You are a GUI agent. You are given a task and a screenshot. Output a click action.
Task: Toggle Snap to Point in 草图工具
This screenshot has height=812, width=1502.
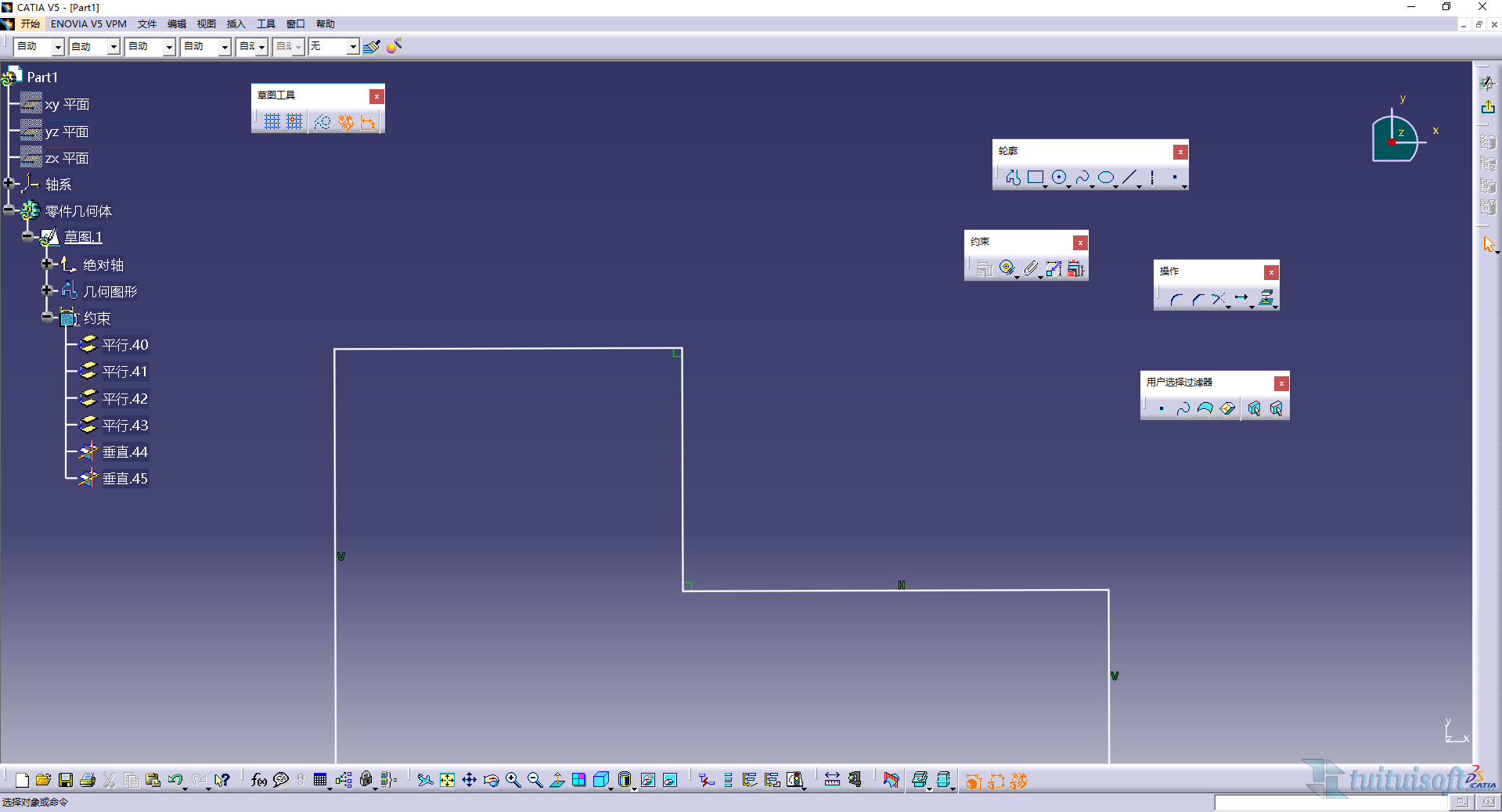(294, 122)
